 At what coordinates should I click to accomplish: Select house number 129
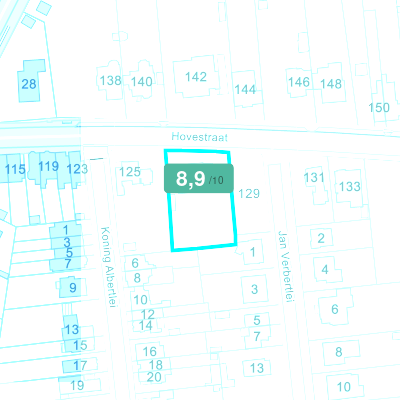[x=249, y=193]
